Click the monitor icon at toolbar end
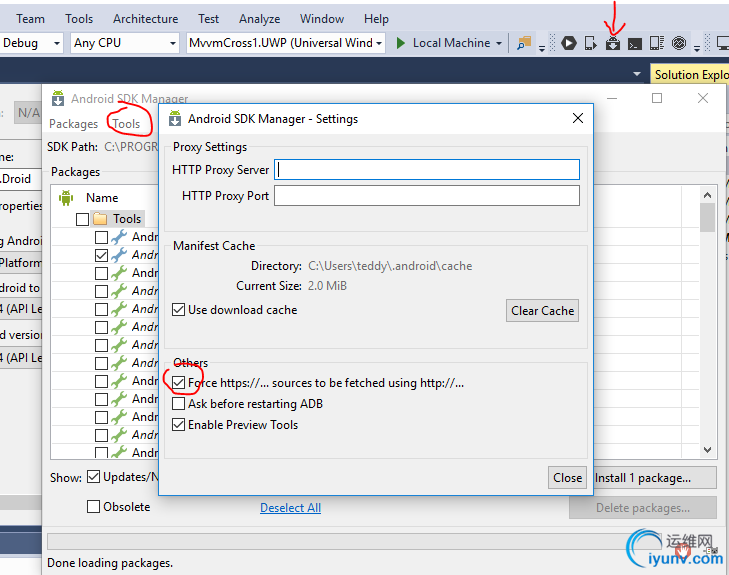This screenshot has height=575, width=729. point(723,43)
